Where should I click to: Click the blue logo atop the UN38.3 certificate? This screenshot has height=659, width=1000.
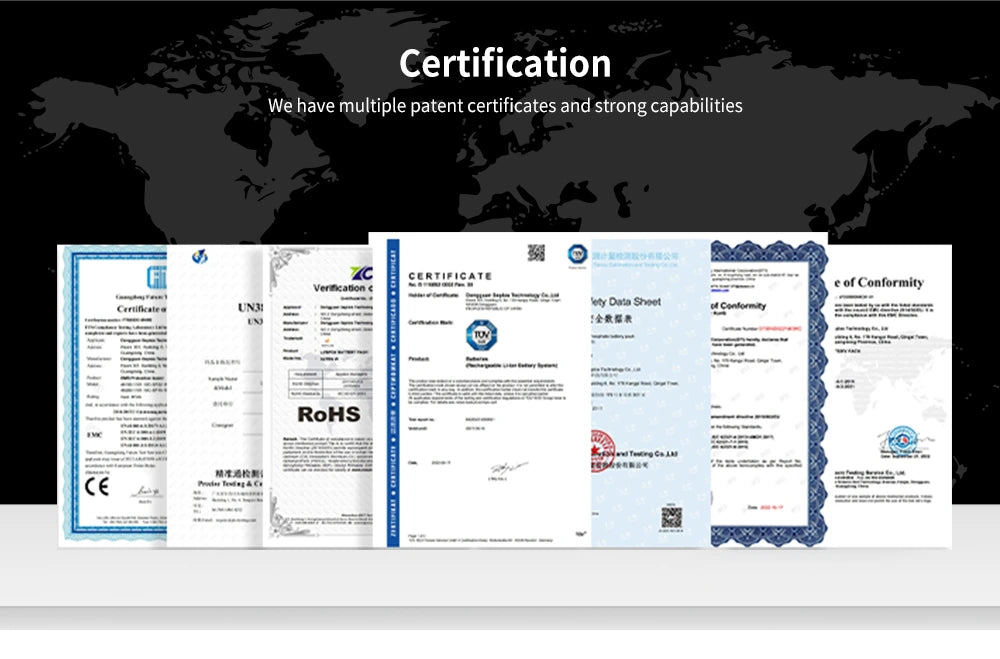pos(200,256)
